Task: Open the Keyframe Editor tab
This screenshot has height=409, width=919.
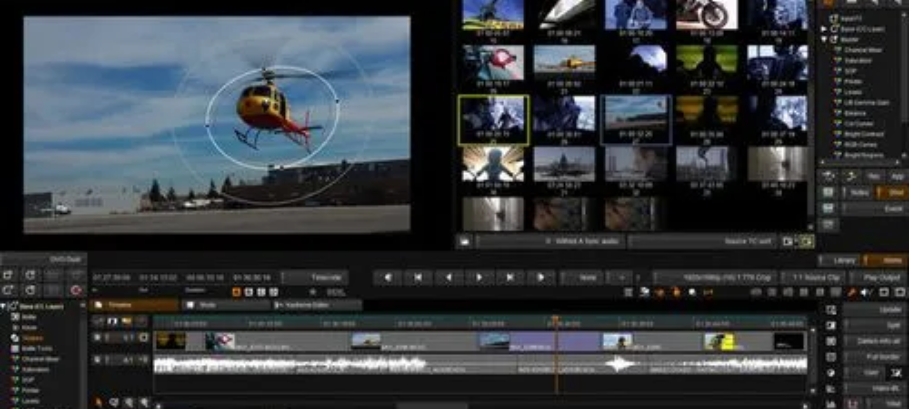Action: (317, 305)
